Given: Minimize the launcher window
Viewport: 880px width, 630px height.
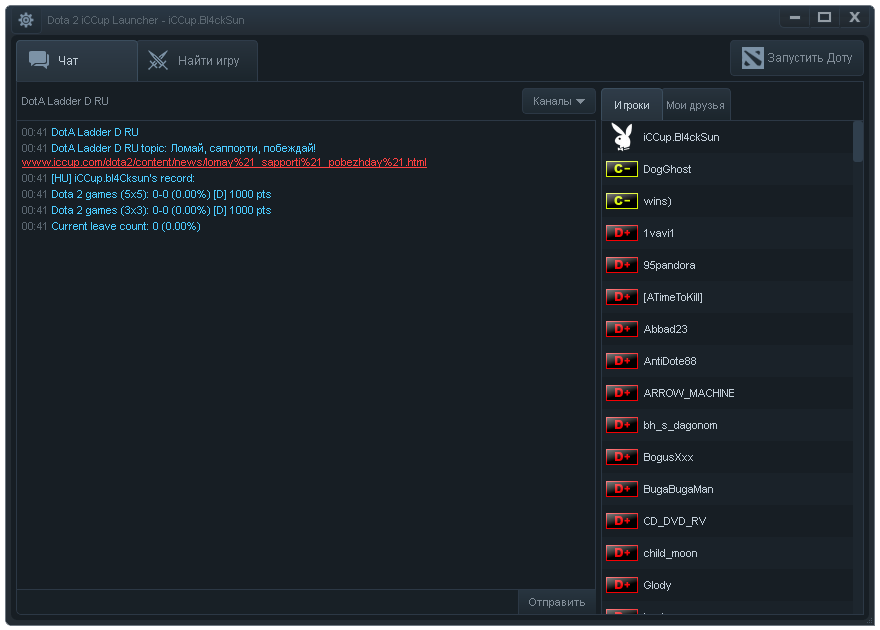Looking at the screenshot, I should [x=795, y=17].
